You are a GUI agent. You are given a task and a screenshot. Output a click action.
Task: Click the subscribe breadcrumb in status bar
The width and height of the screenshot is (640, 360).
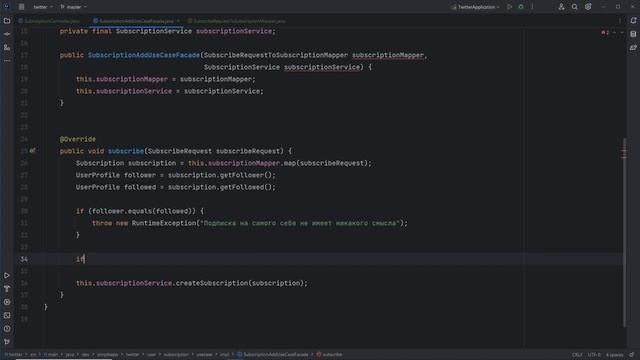pyautogui.click(x=329, y=355)
